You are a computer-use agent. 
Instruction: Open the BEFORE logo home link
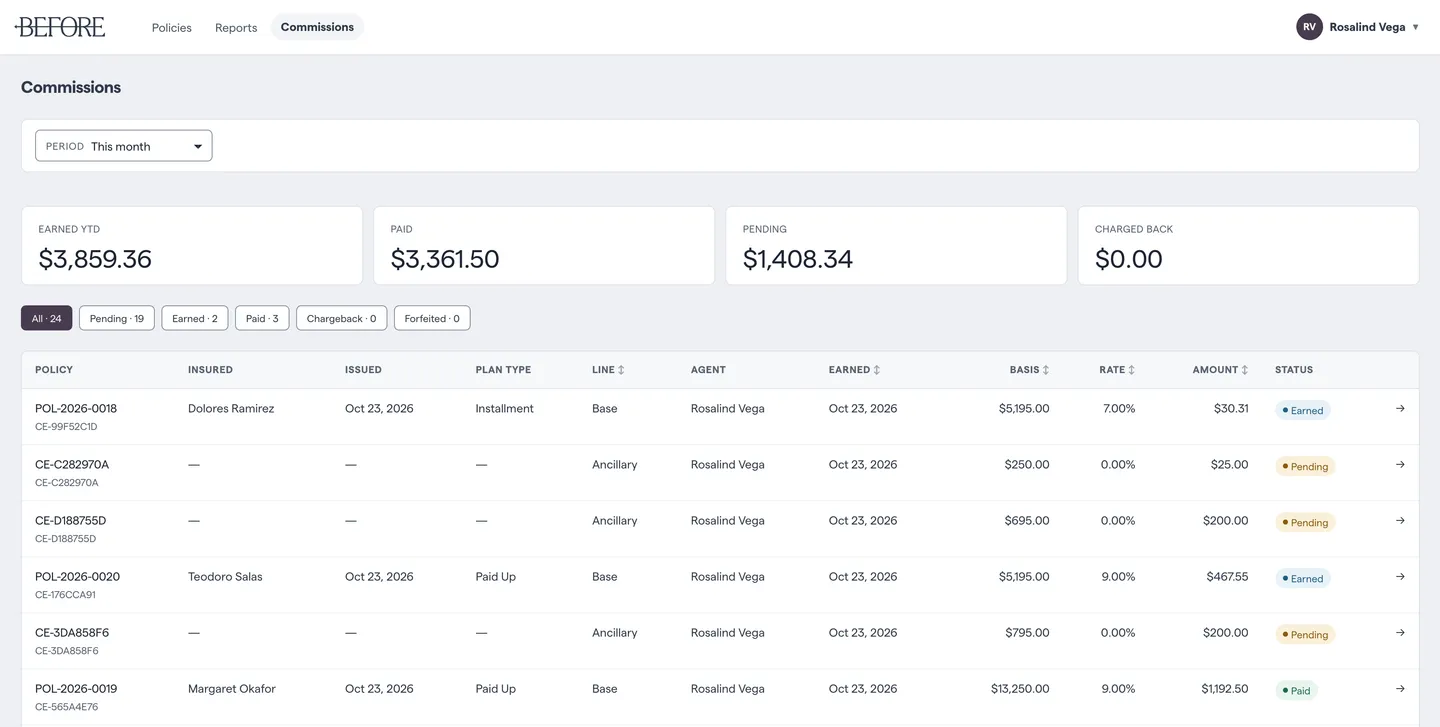(x=60, y=27)
